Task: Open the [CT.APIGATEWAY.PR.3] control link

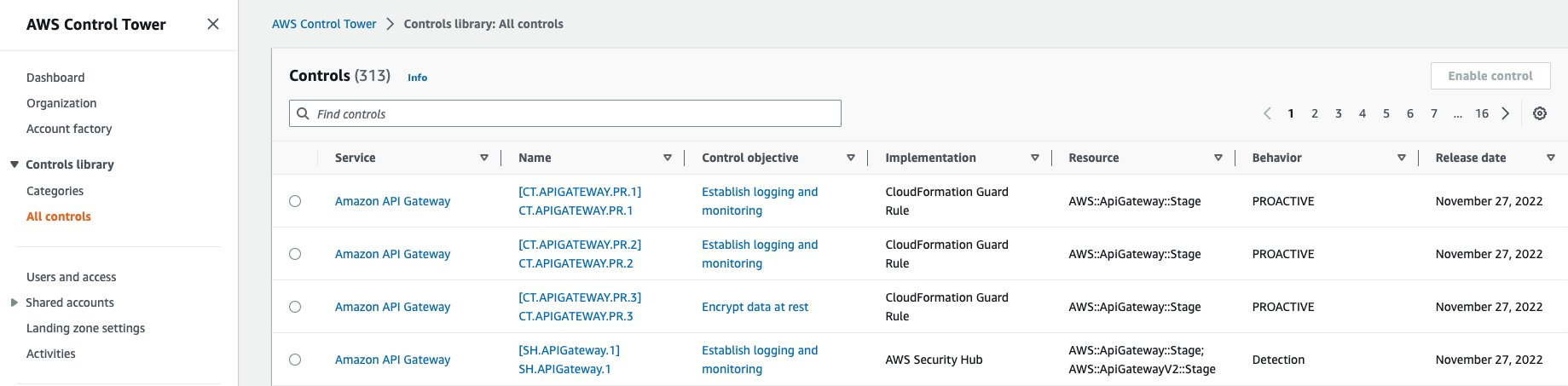Action: tap(580, 307)
